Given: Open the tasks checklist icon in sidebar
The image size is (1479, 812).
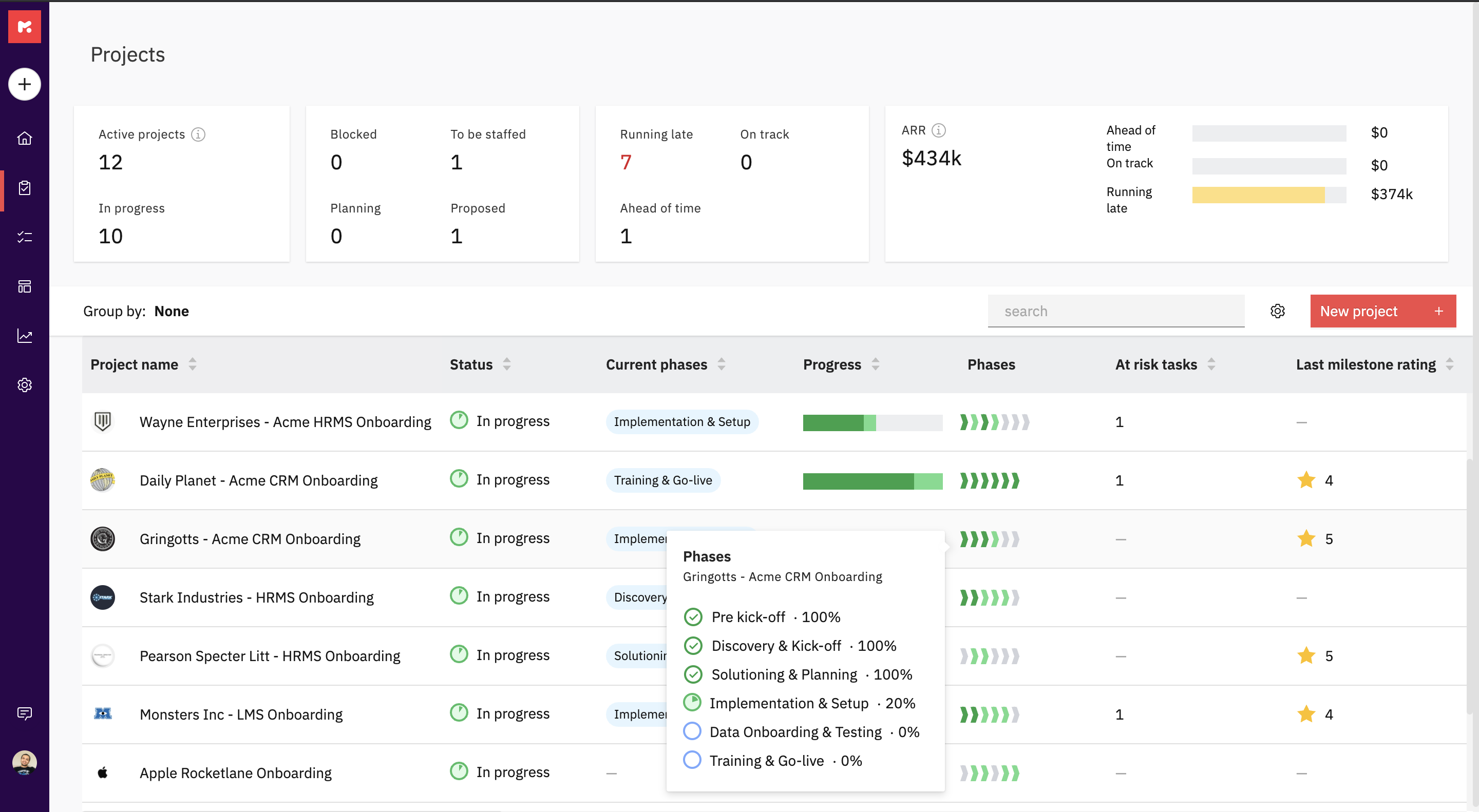Looking at the screenshot, I should point(24,237).
